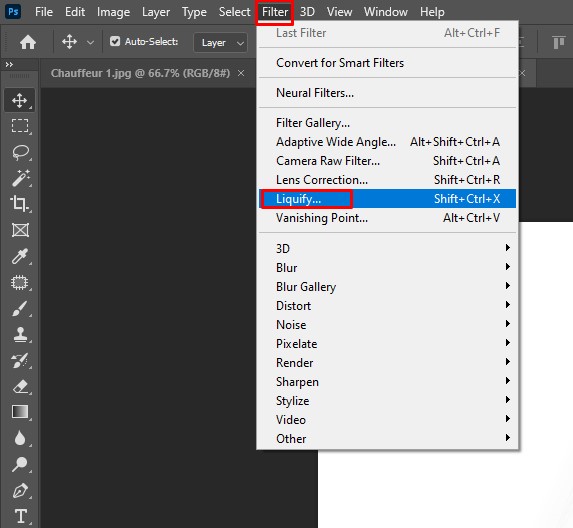Click the align top edges icon
Screen dimensions: 573x528
(558, 42)
